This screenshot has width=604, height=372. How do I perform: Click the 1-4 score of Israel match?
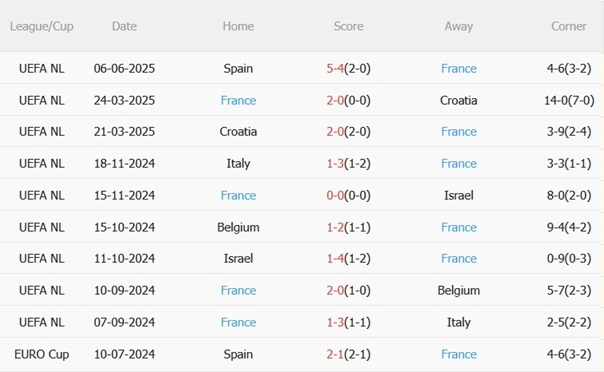pyautogui.click(x=335, y=258)
